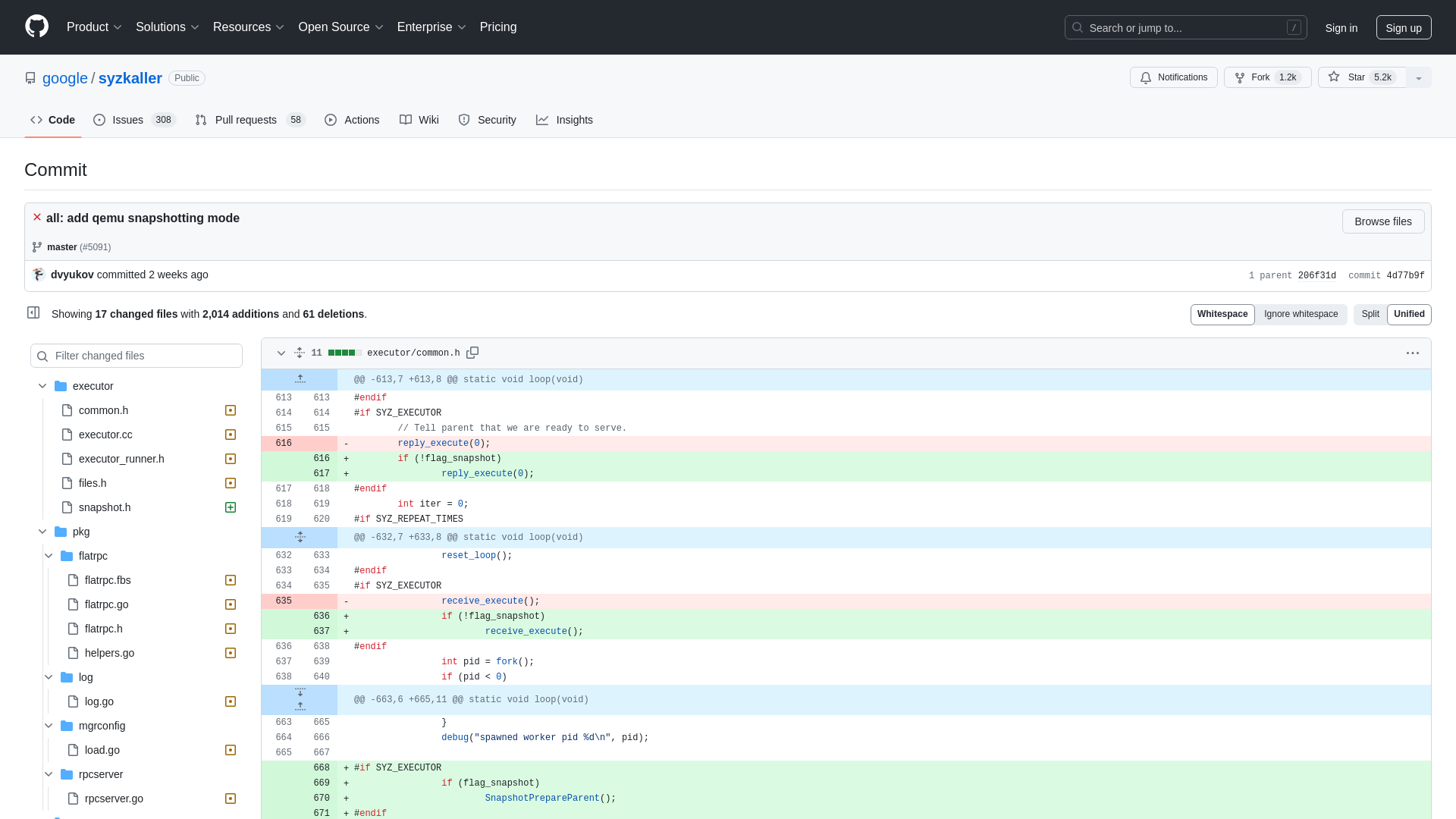Open the Enterprise dropdown menu
1456x819 pixels.
point(431,27)
